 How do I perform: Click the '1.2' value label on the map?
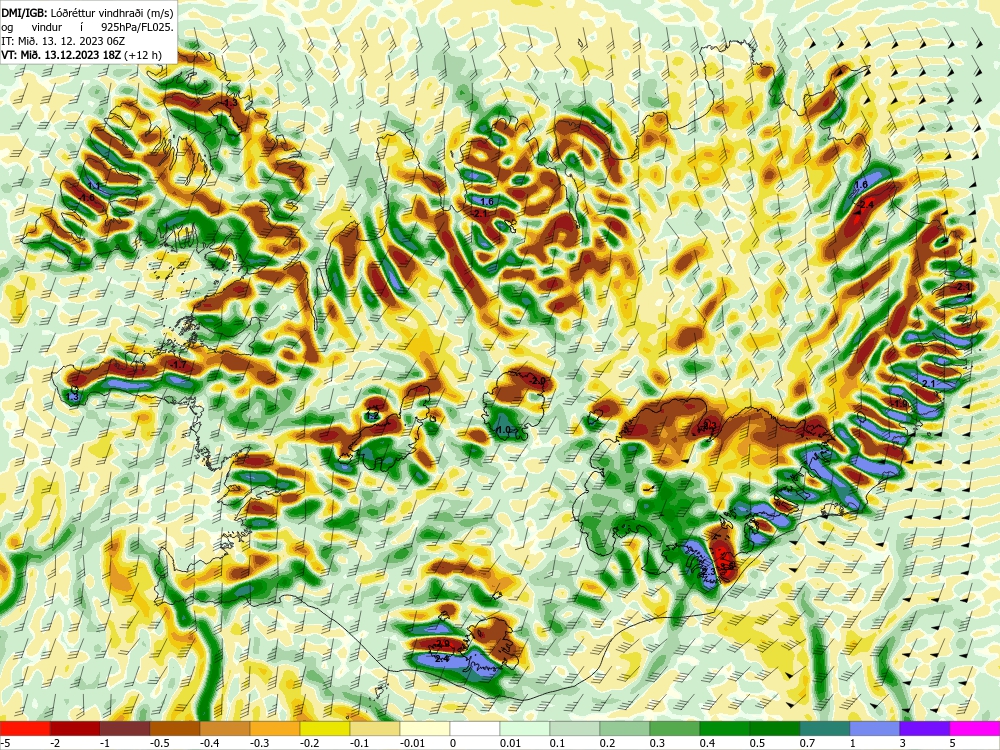tap(373, 416)
